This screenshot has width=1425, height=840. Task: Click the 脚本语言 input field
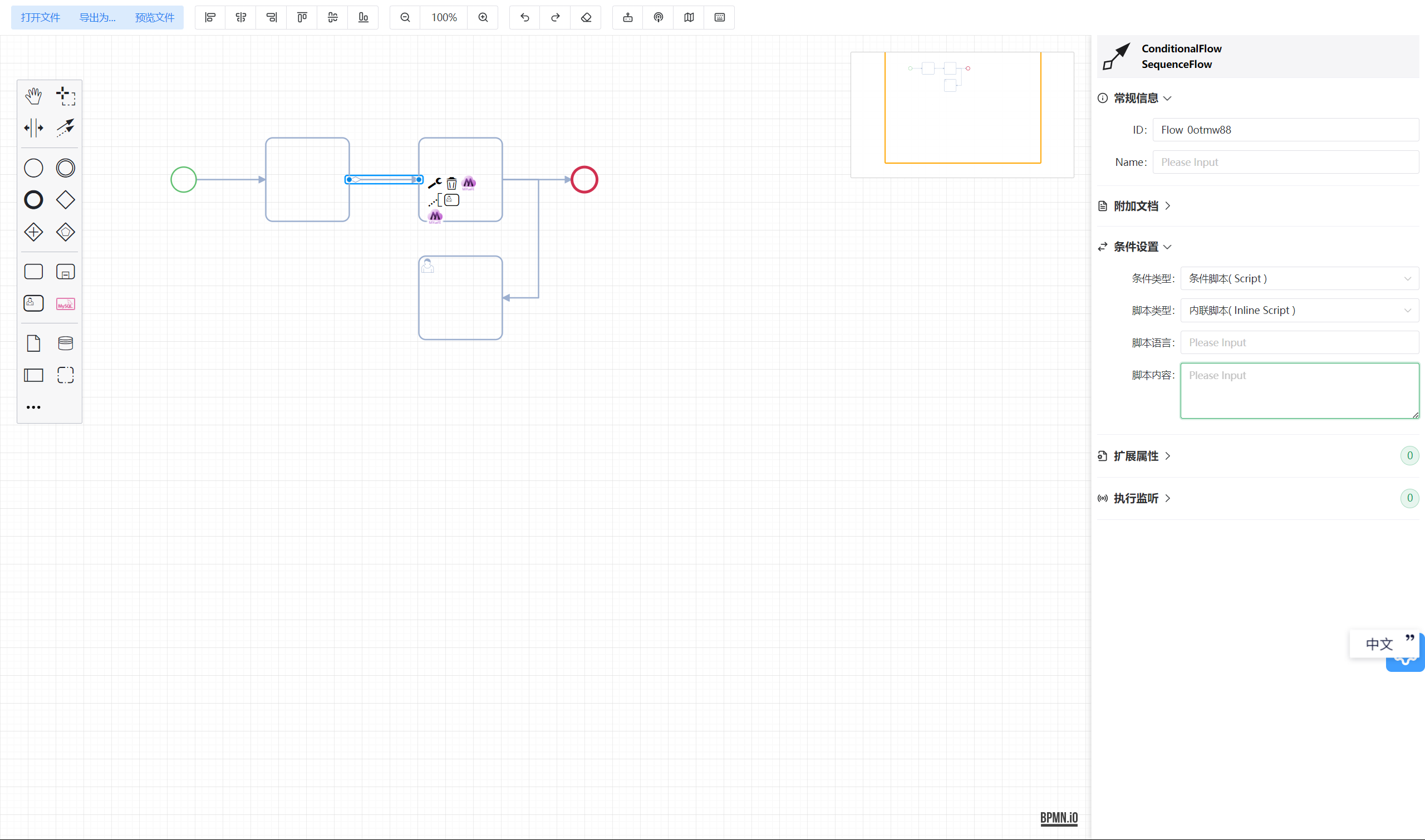click(x=1299, y=342)
